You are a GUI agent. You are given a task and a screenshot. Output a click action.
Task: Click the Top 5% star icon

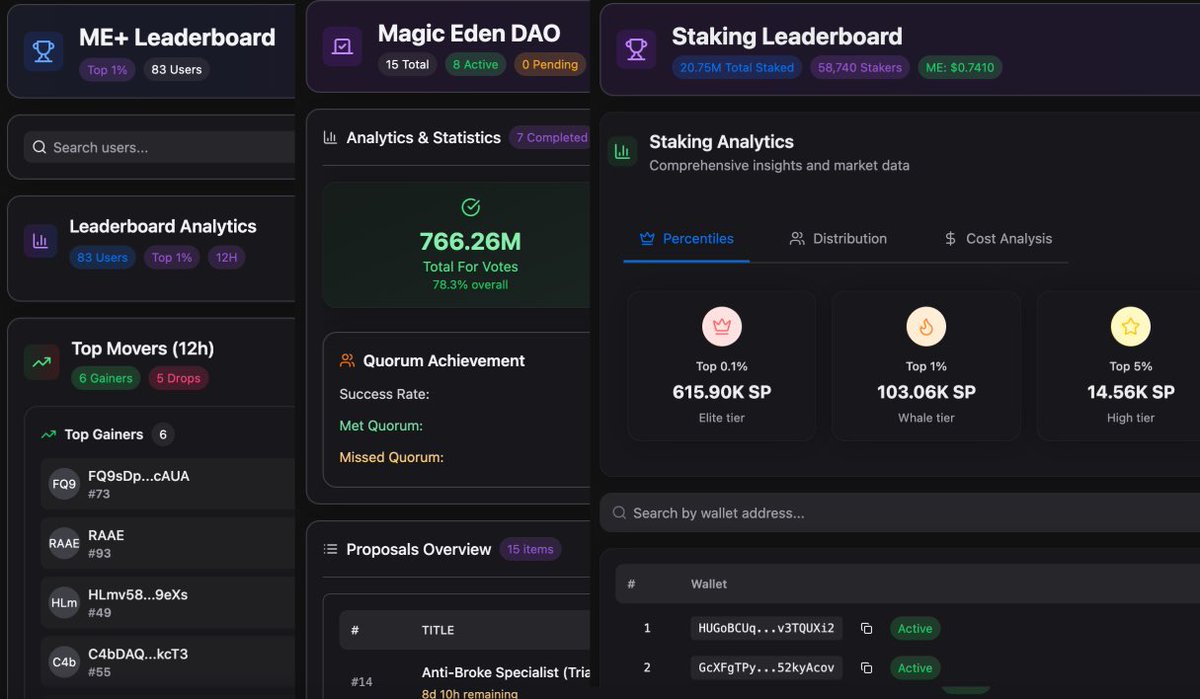point(1130,326)
